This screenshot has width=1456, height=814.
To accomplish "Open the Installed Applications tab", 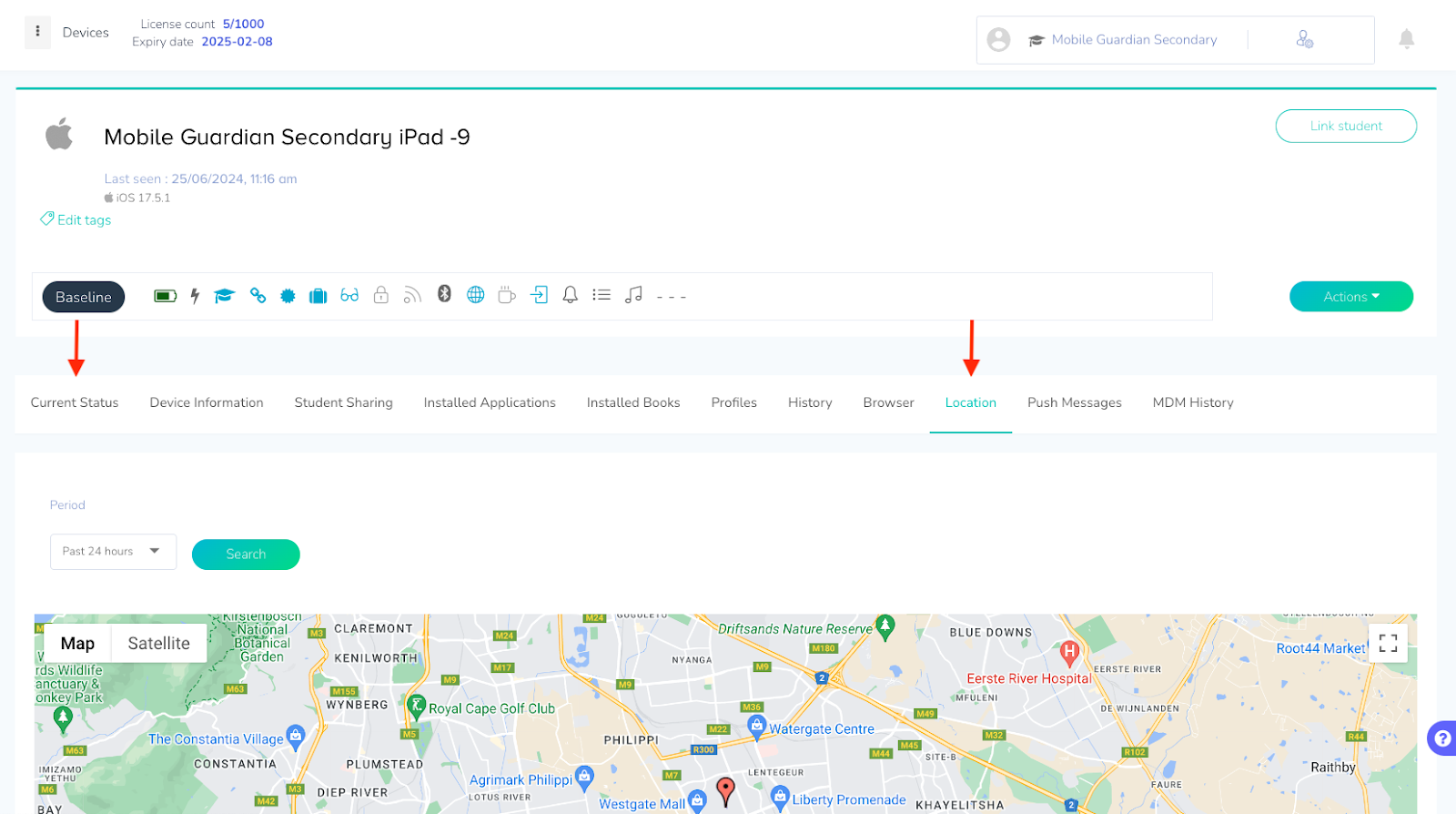I will click(490, 402).
